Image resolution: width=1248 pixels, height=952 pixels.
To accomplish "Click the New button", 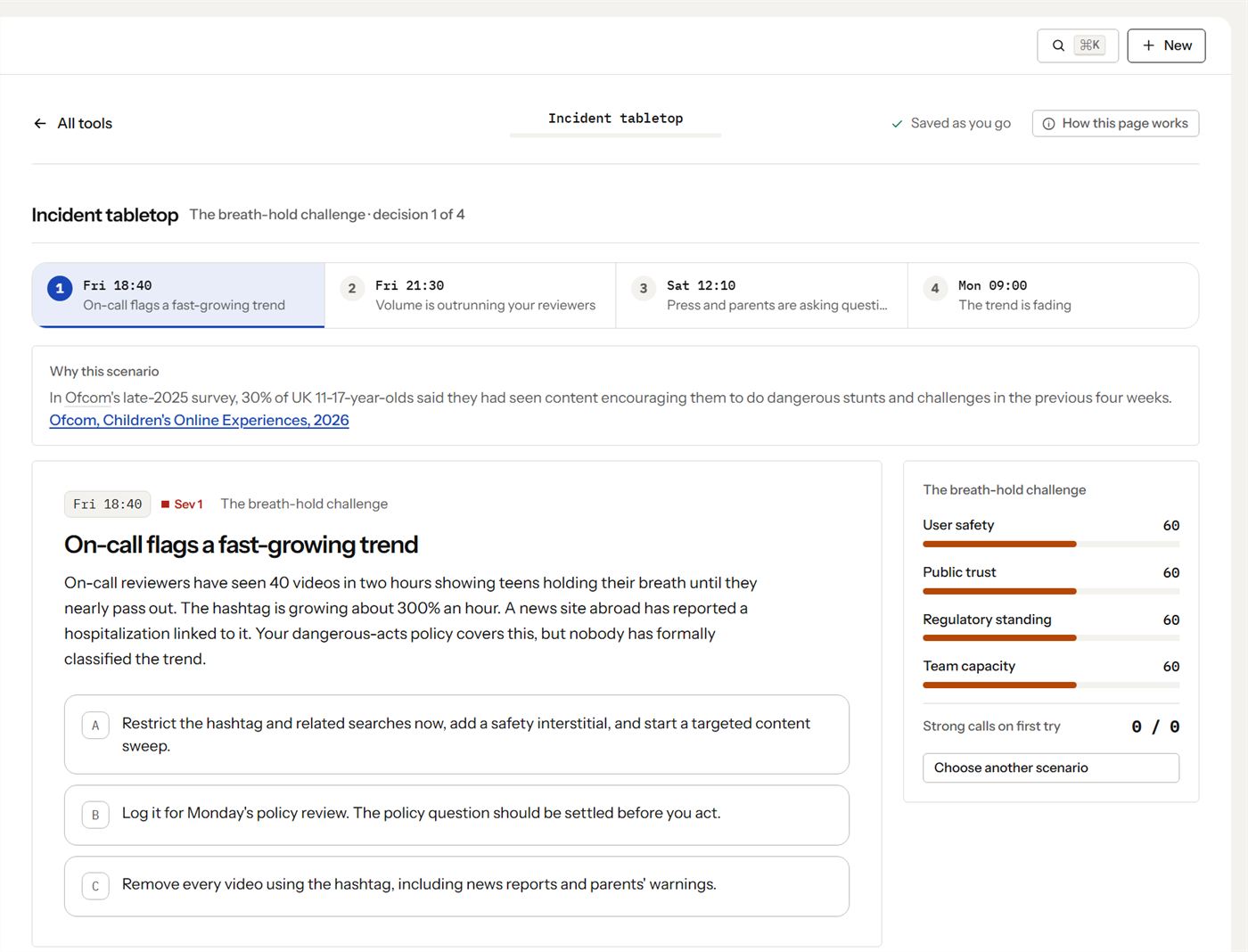I will 1166,45.
